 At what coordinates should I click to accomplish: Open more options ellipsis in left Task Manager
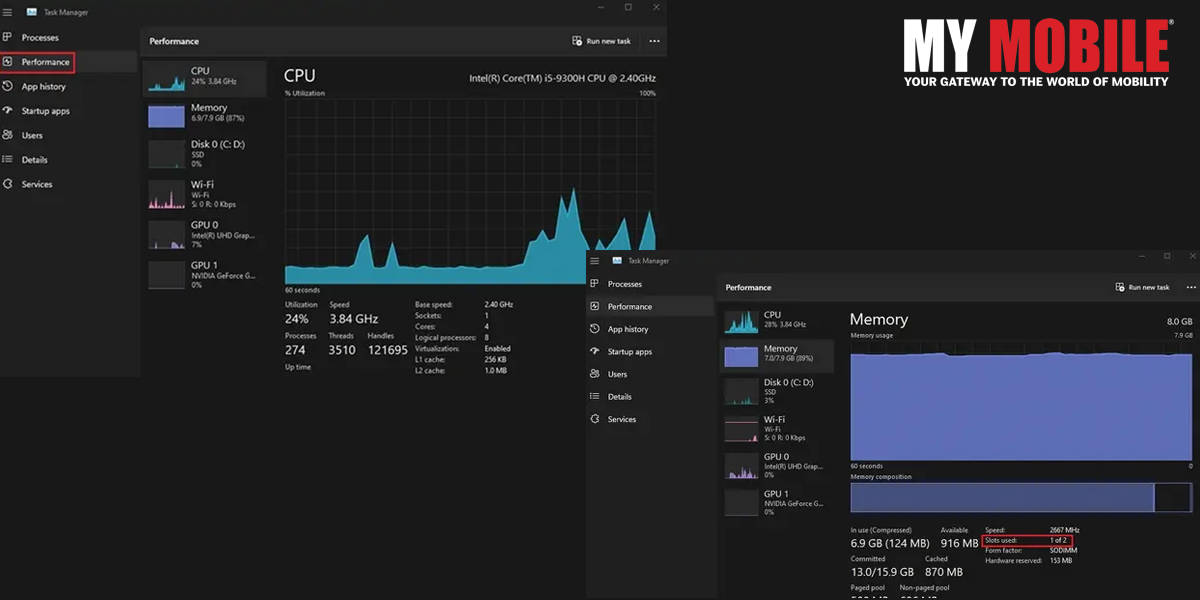point(654,41)
